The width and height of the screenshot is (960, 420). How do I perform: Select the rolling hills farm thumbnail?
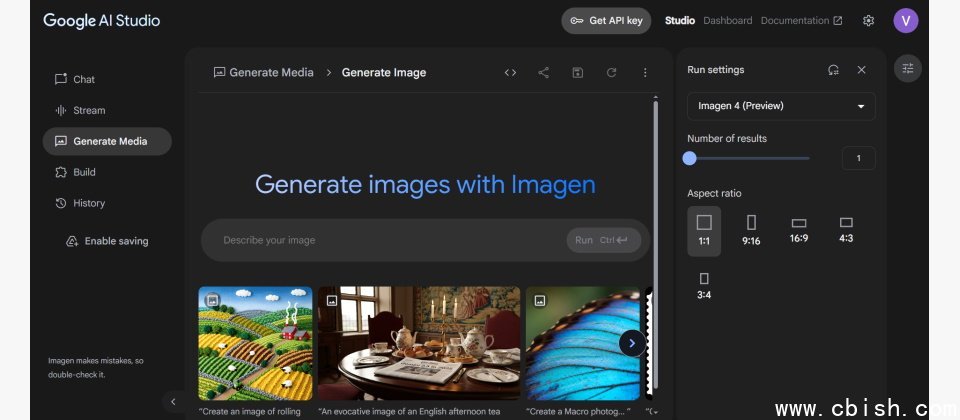[255, 343]
